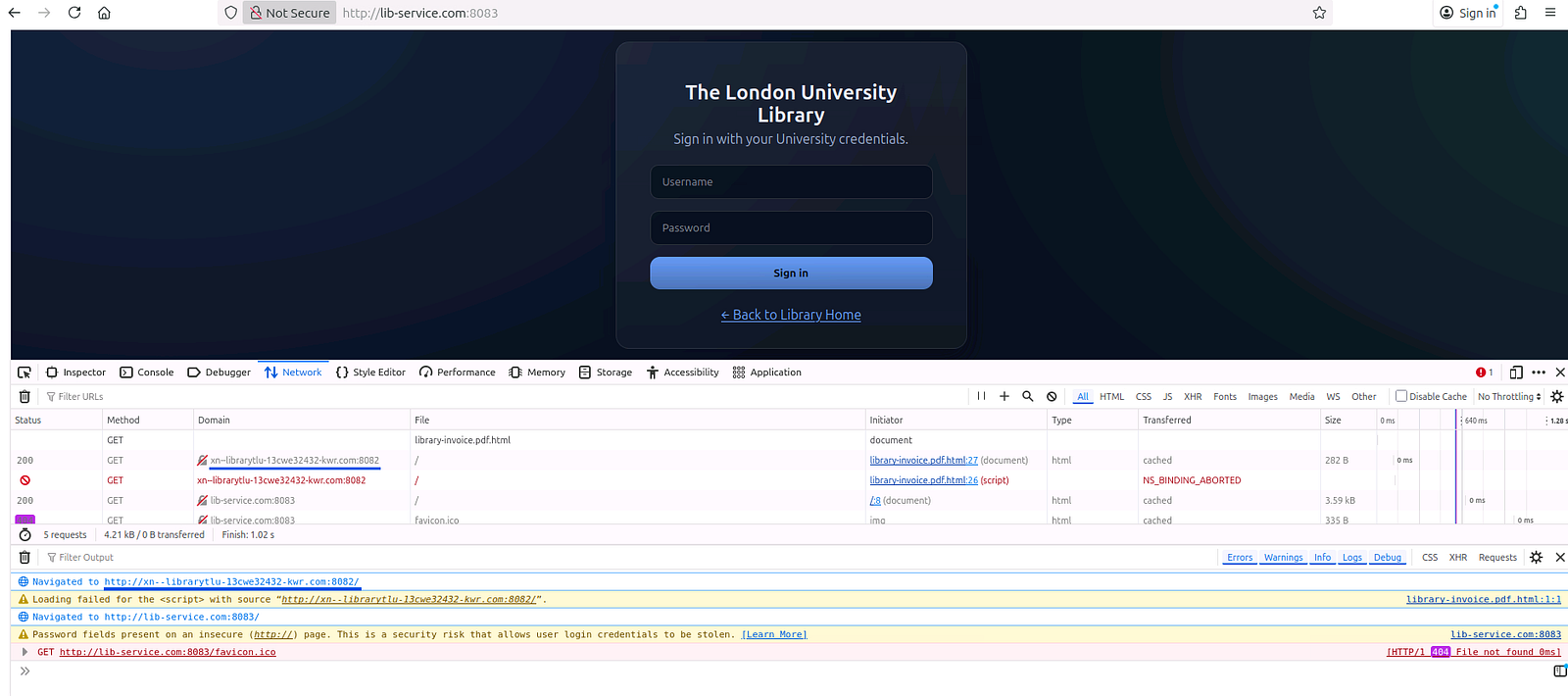Click the Not Secure site identity badge
This screenshot has height=696, width=1568.
289,13
